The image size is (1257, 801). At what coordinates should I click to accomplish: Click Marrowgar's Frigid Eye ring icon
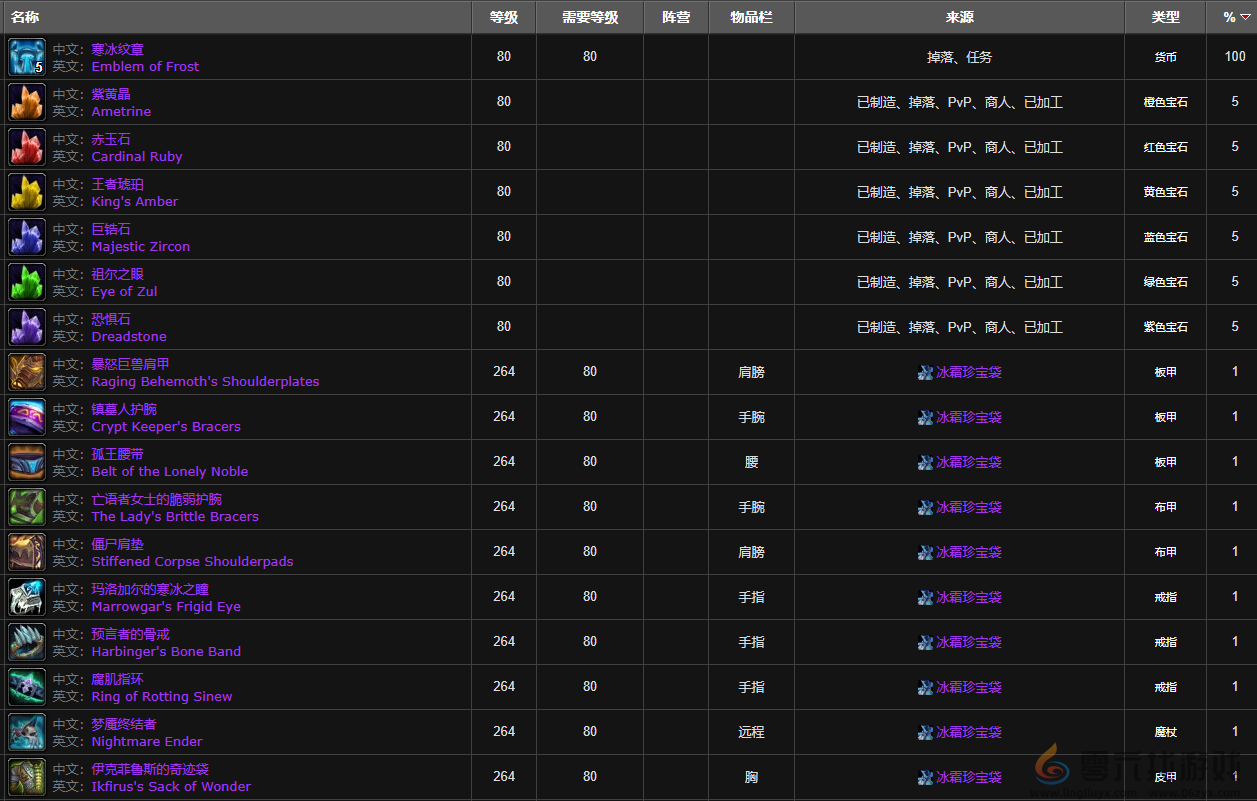[x=27, y=597]
